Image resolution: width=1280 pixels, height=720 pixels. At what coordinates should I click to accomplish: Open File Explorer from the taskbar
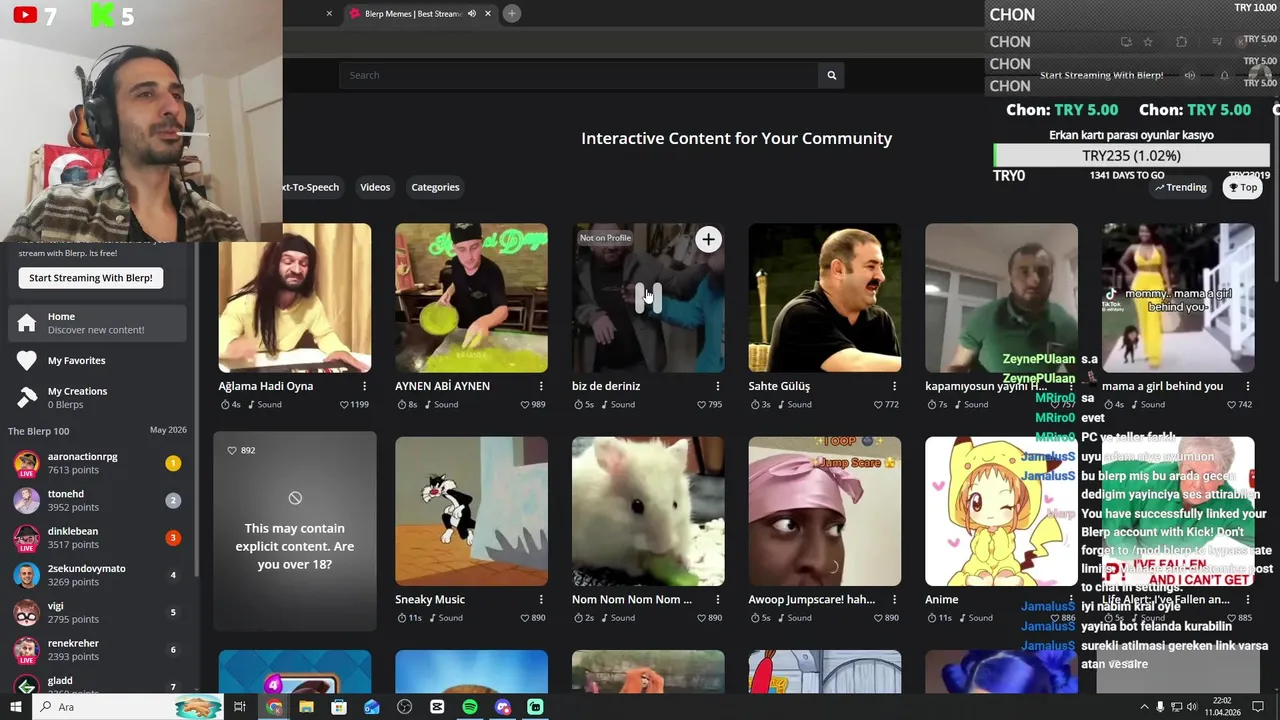pos(306,707)
